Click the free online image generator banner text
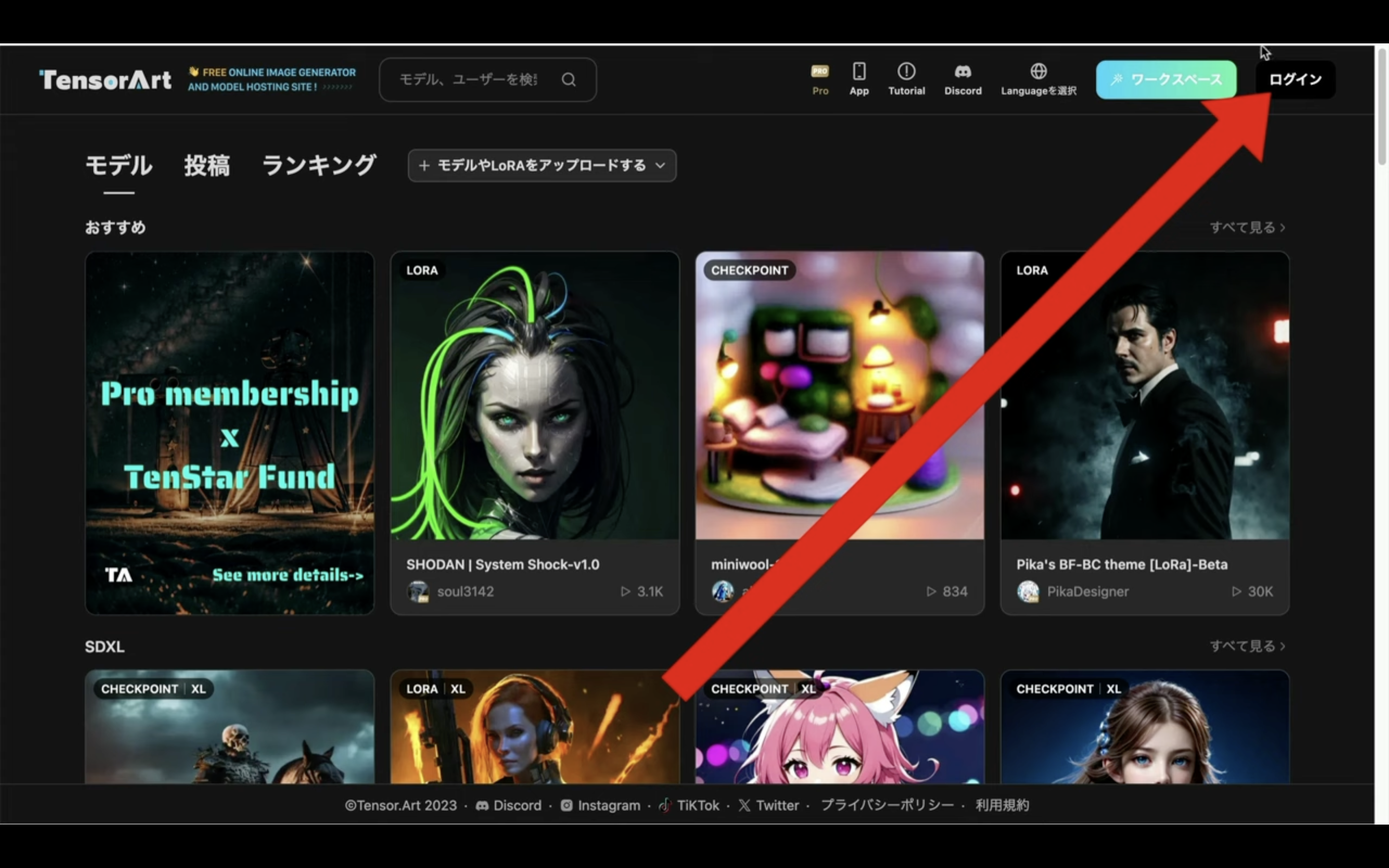 [272, 80]
